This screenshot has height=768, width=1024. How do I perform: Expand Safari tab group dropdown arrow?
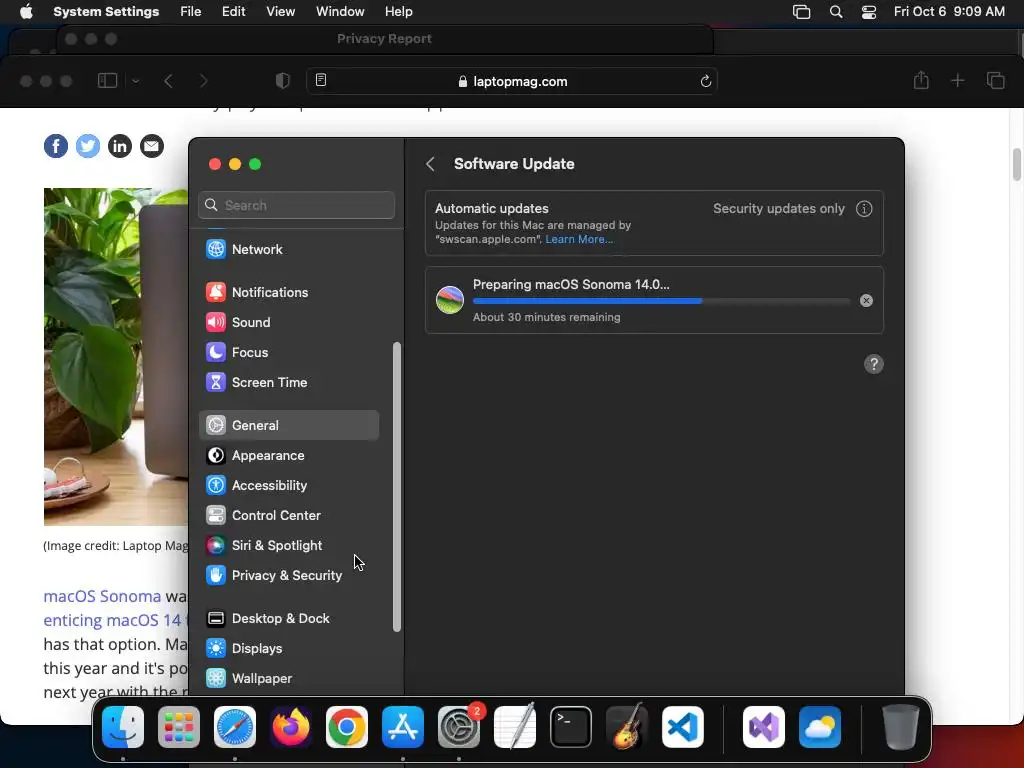point(136,81)
